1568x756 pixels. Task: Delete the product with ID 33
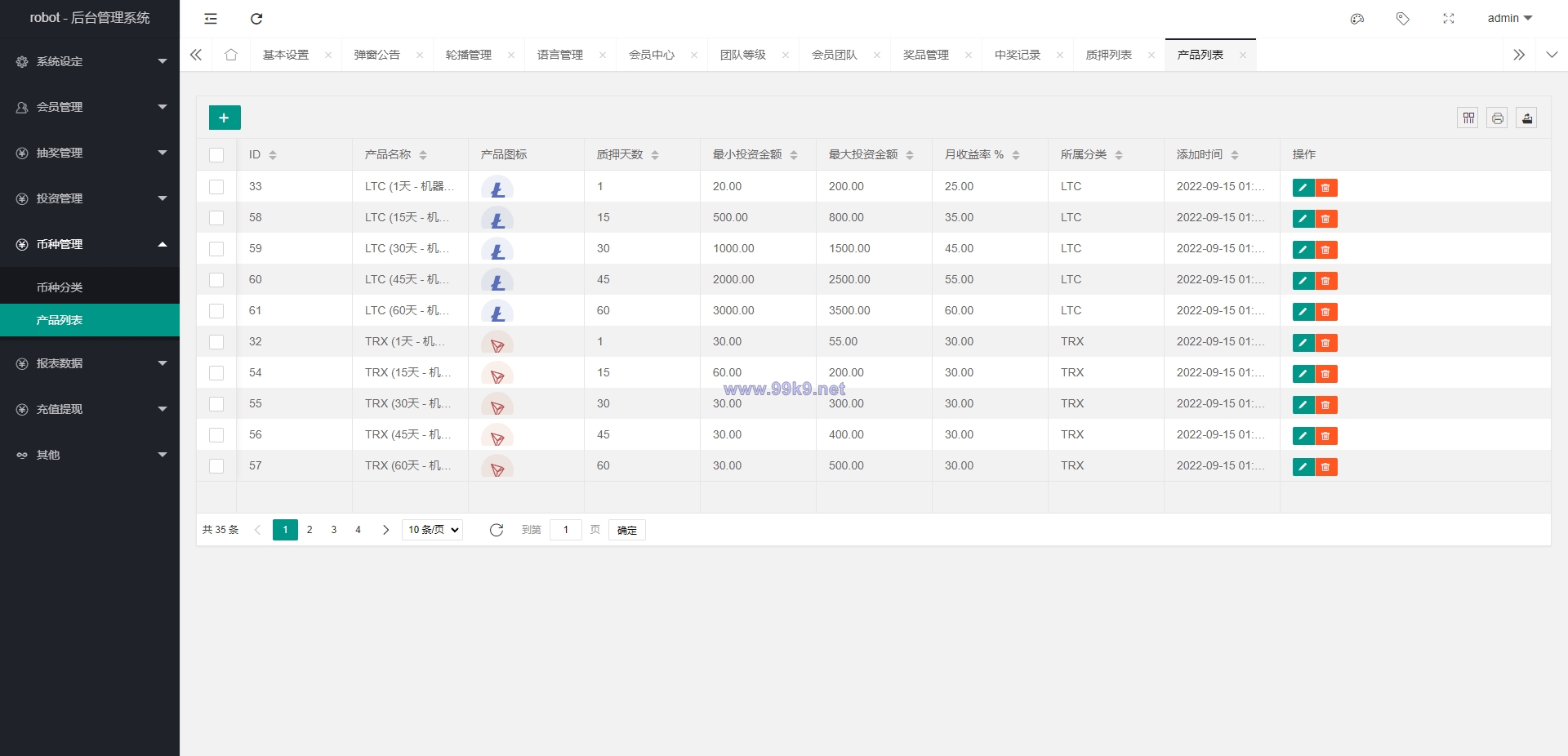click(x=1326, y=188)
